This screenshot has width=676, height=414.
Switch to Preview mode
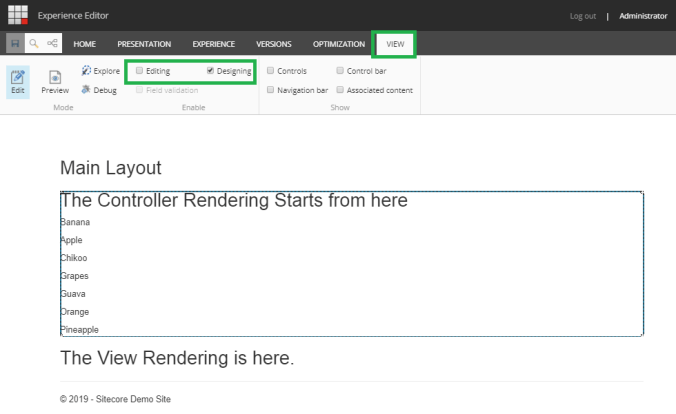pyautogui.click(x=55, y=81)
